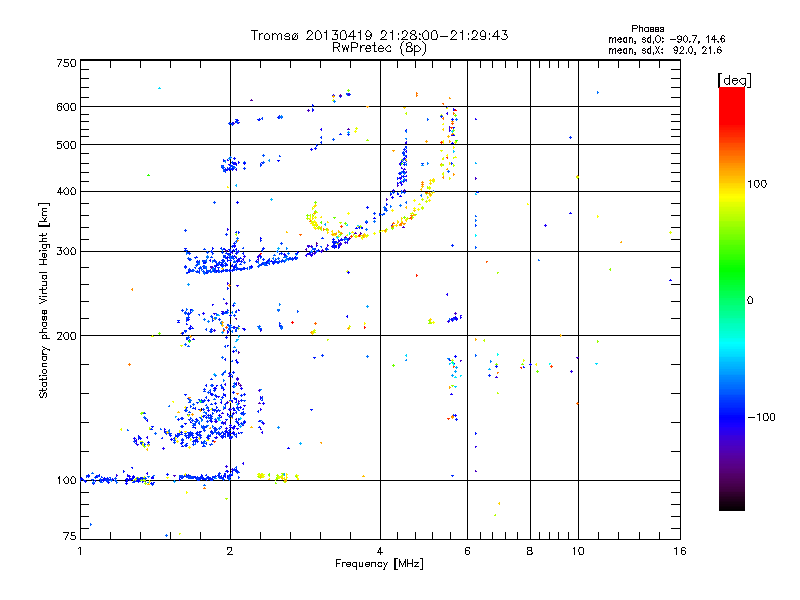Click the x-axis tick label '6'

[467, 551]
